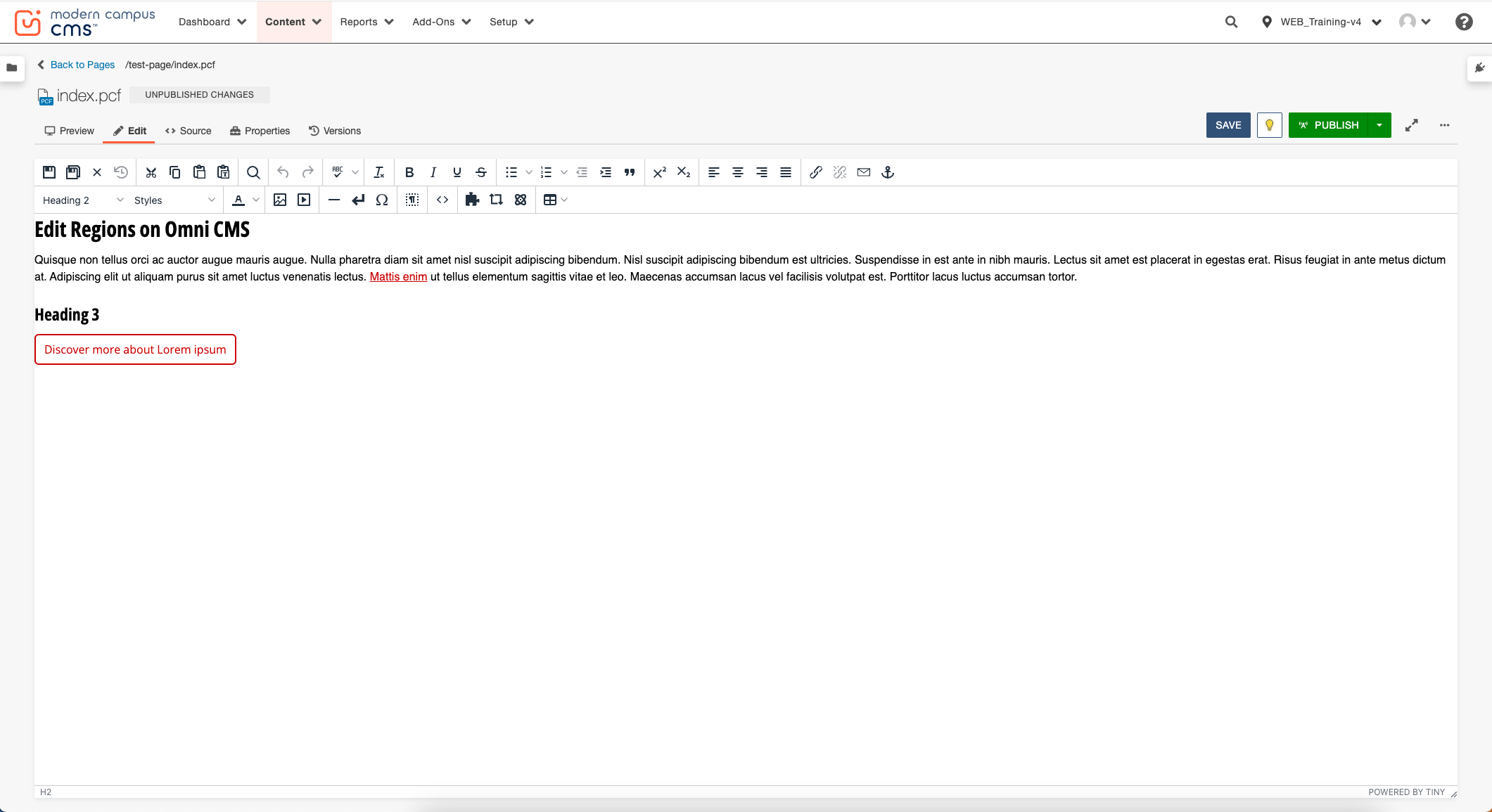
Task: Open the table insert dropdown
Action: 555,200
